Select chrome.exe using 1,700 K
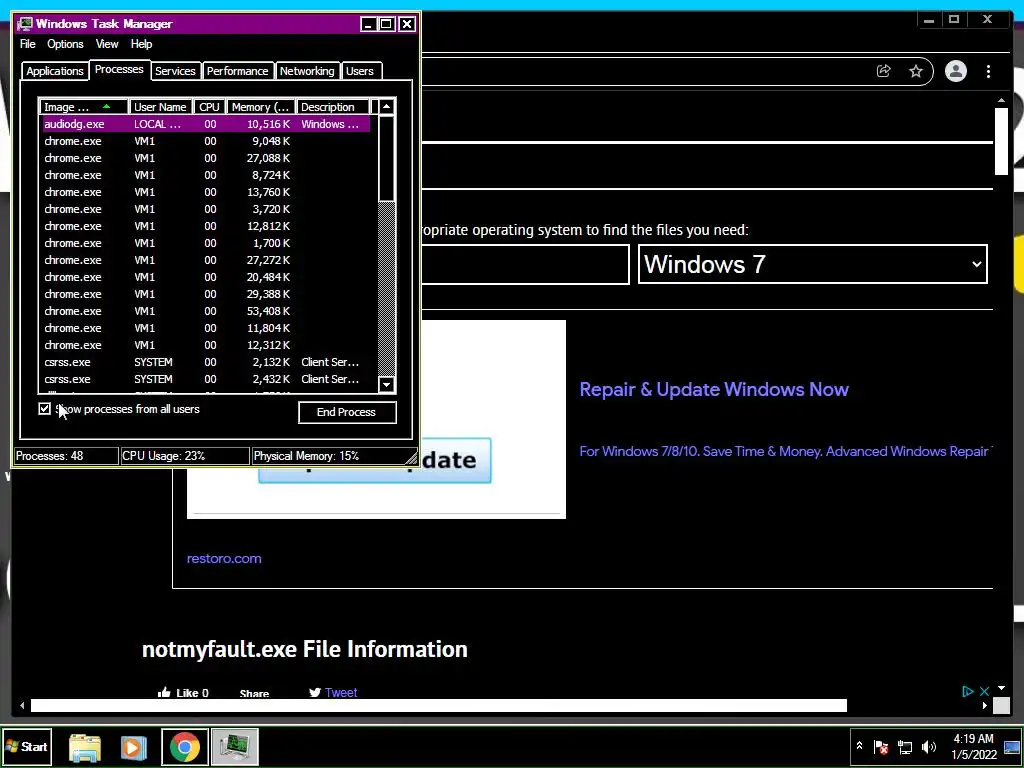The height and width of the screenshot is (768, 1024). tap(206, 243)
